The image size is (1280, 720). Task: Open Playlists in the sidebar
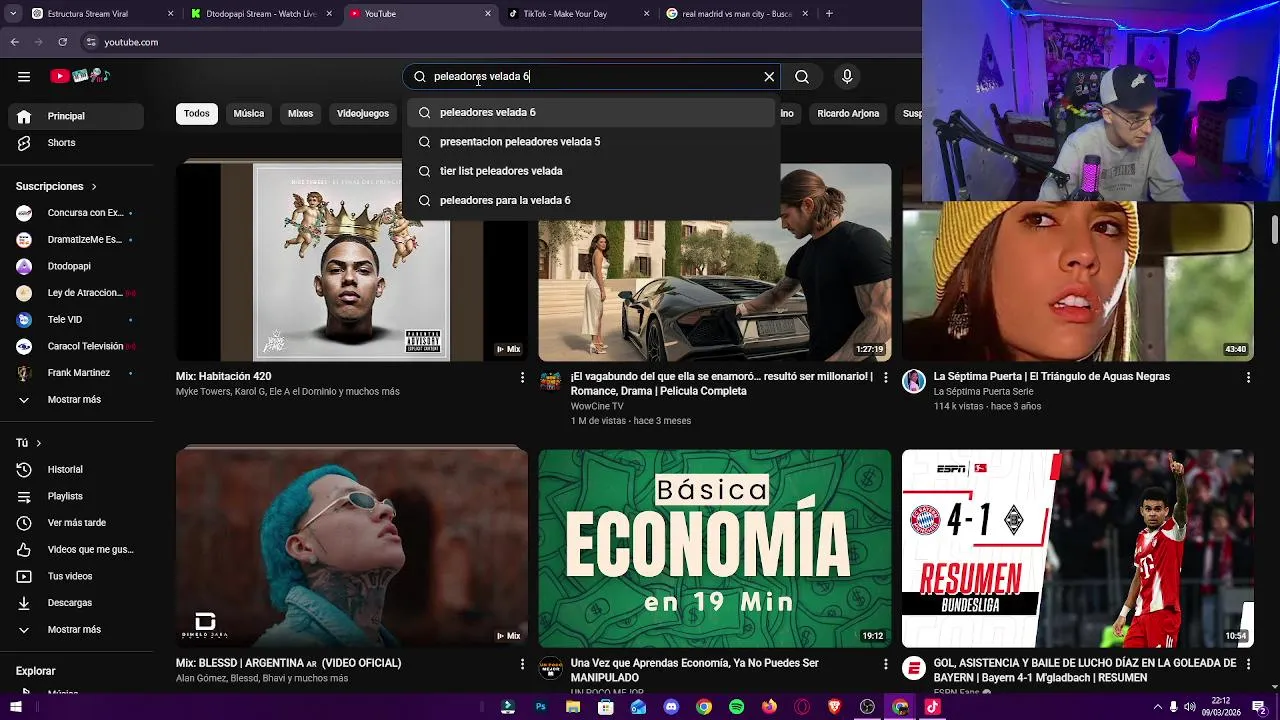tap(76, 496)
